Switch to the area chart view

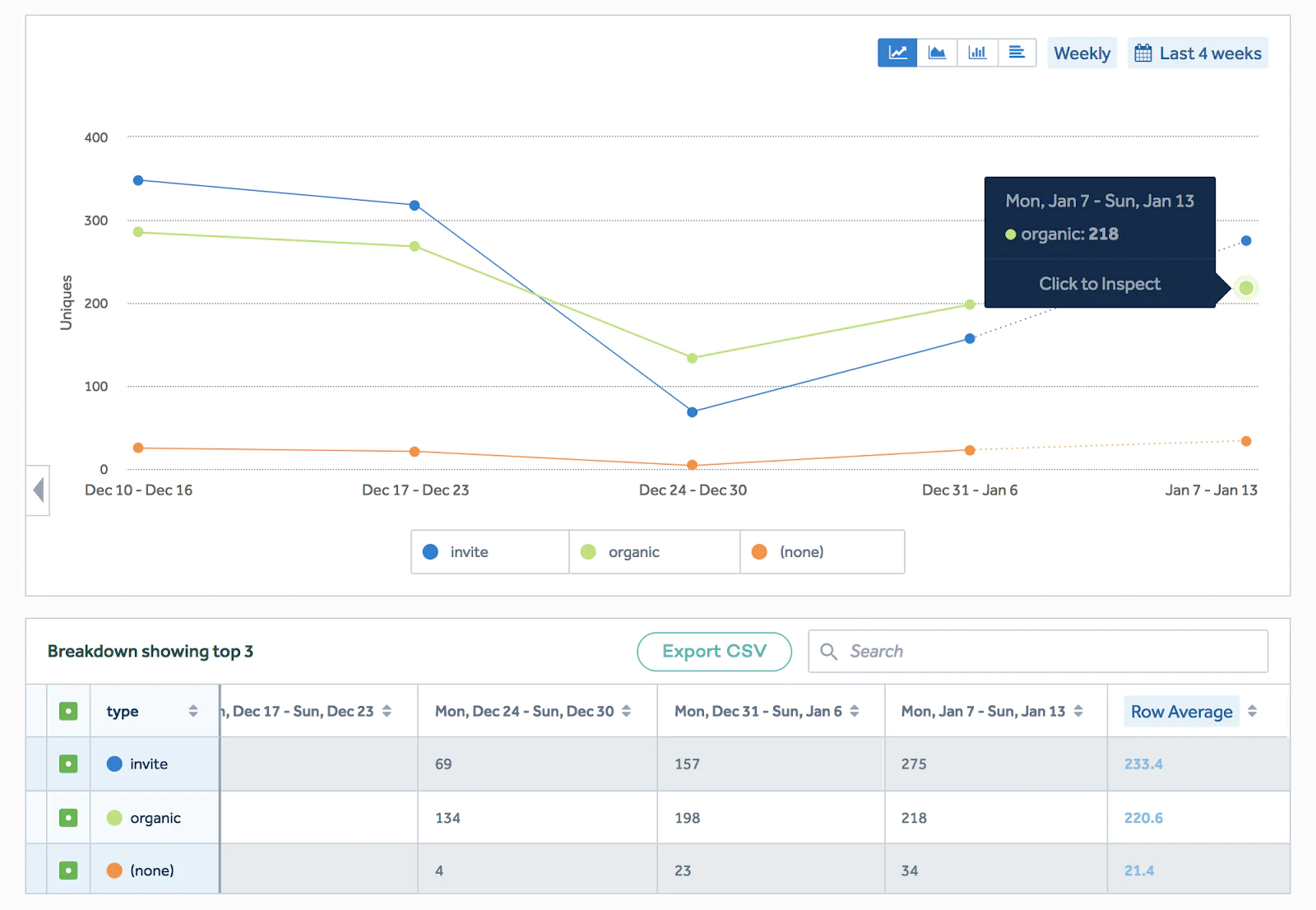coord(937,52)
